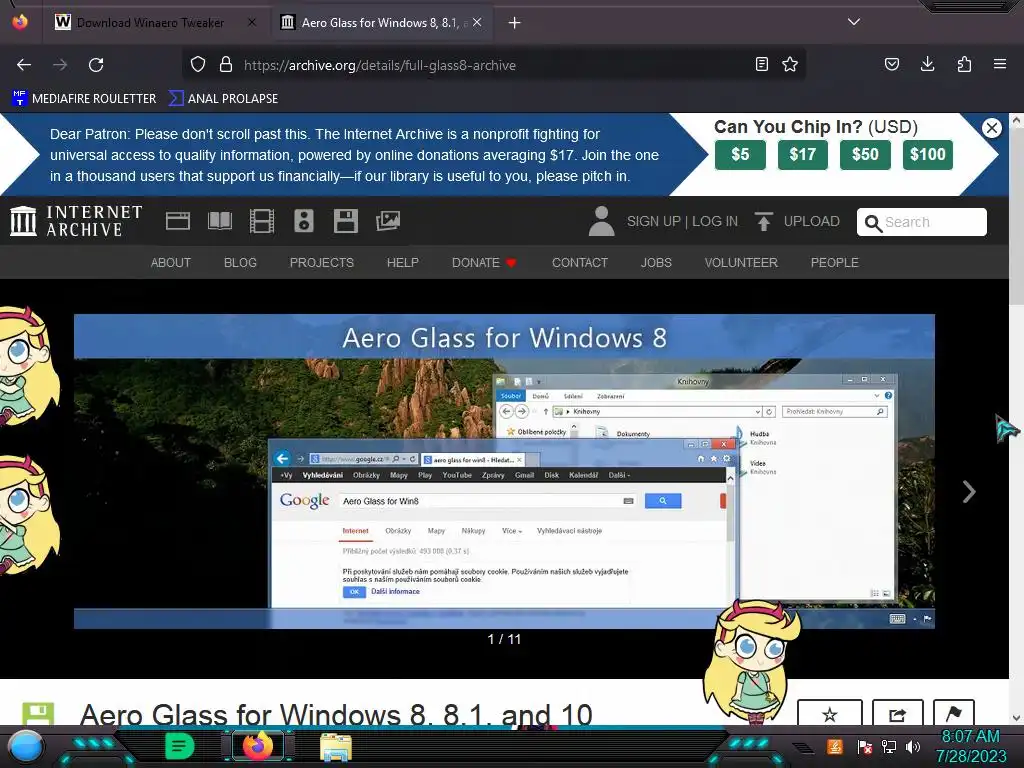
Task: Open the Video film strip icon
Action: pos(262,221)
